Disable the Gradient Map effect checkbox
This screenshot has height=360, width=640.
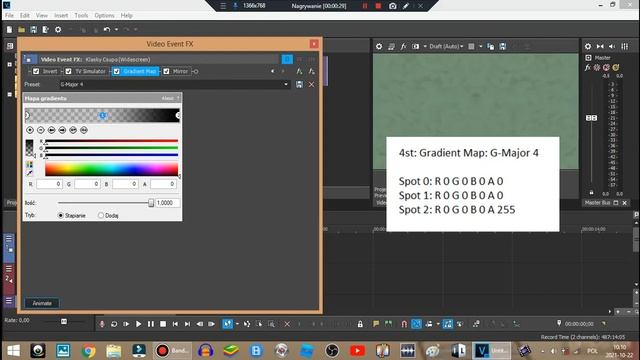point(116,71)
